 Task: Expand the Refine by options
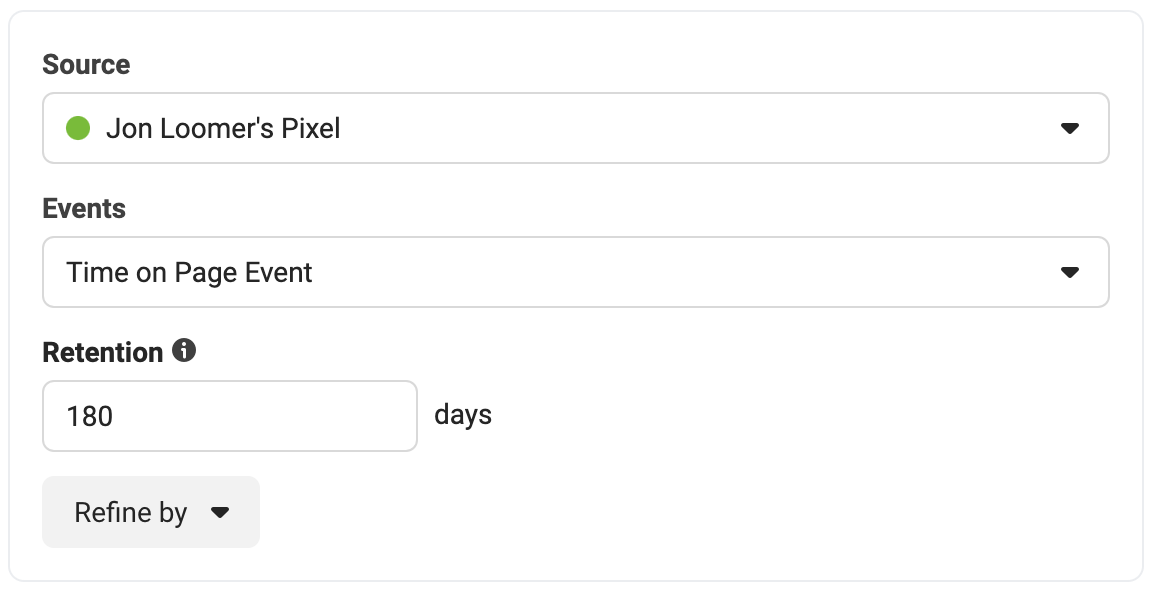(151, 512)
